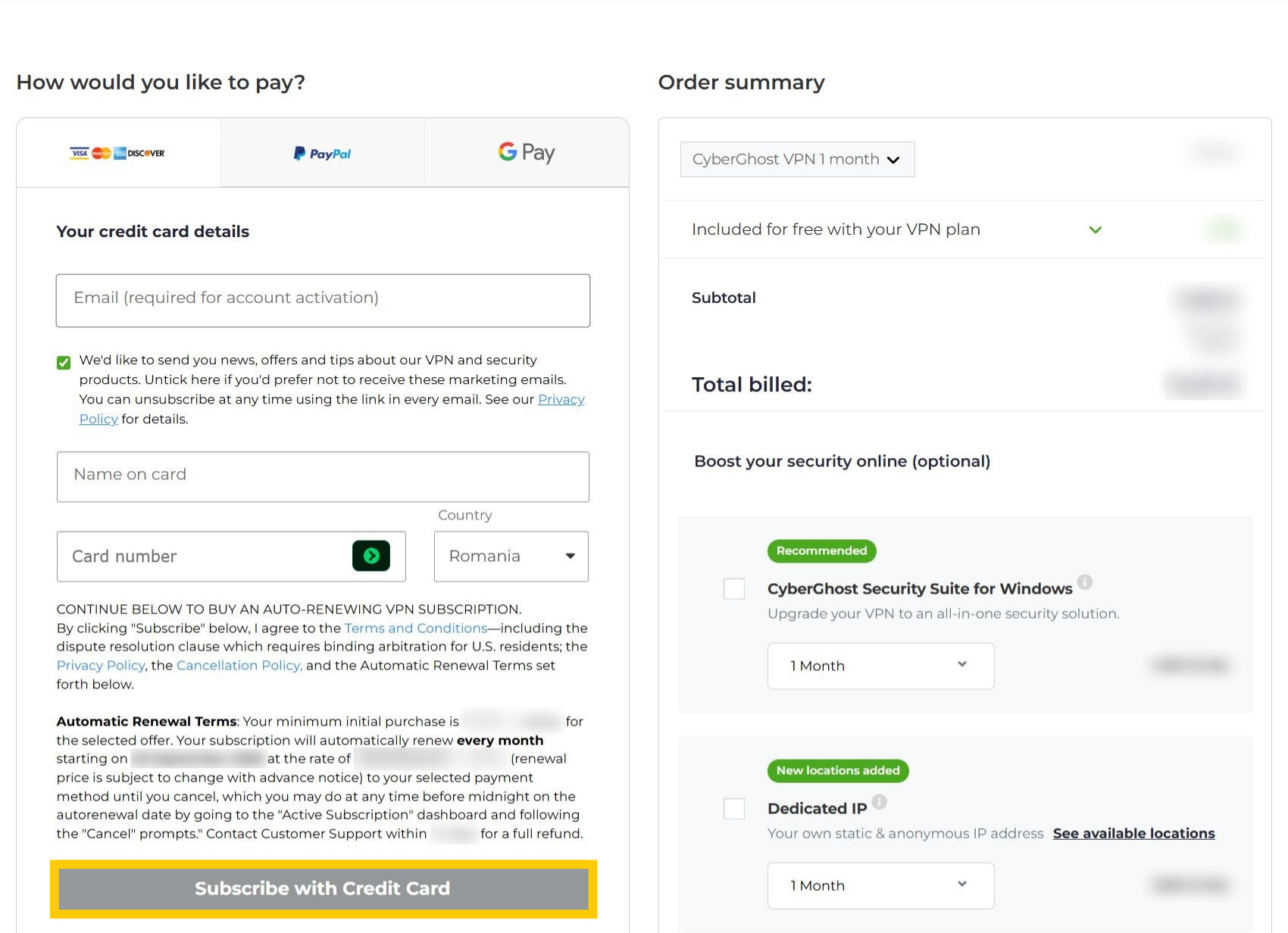This screenshot has height=933, width=1288.
Task: Click the Total billed label
Action: click(x=752, y=385)
